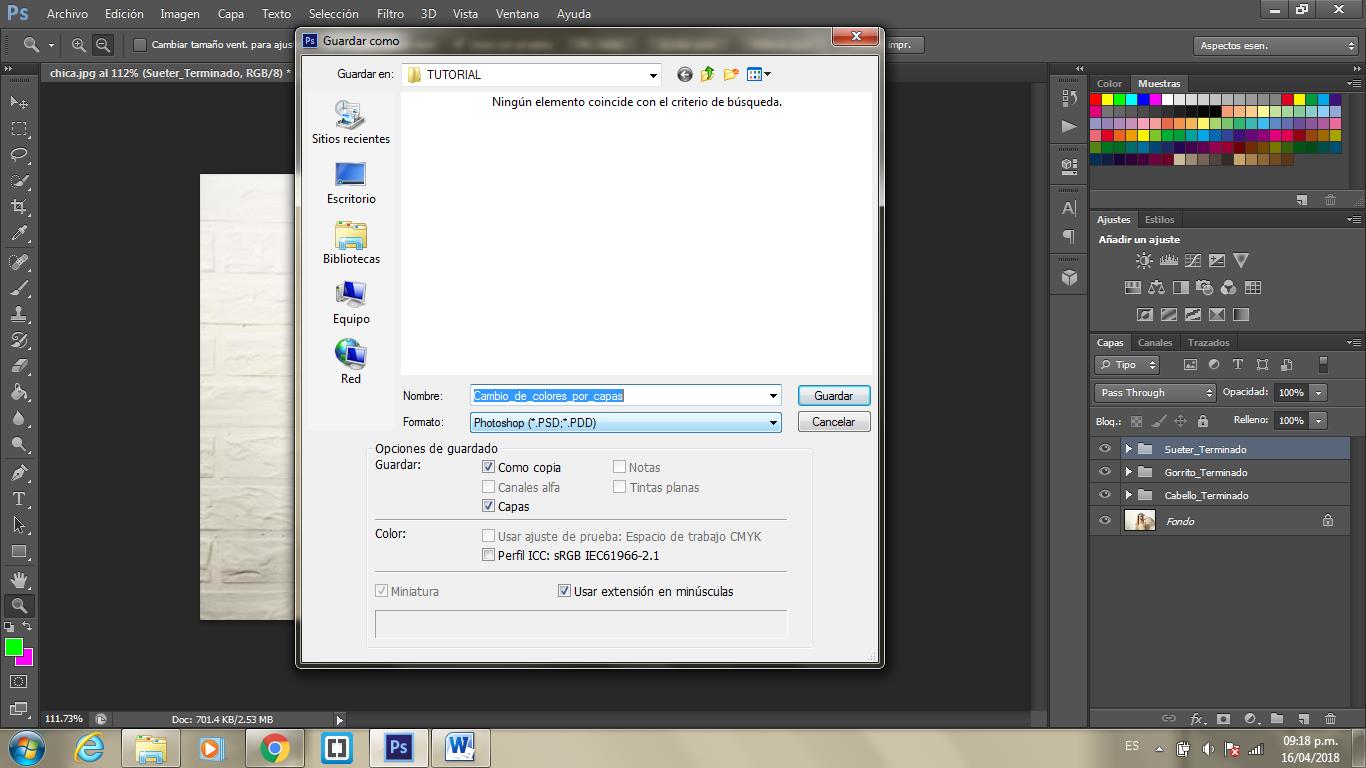The width and height of the screenshot is (1366, 768).
Task: Click the Escritorio shortcut icon
Action: 351,175
